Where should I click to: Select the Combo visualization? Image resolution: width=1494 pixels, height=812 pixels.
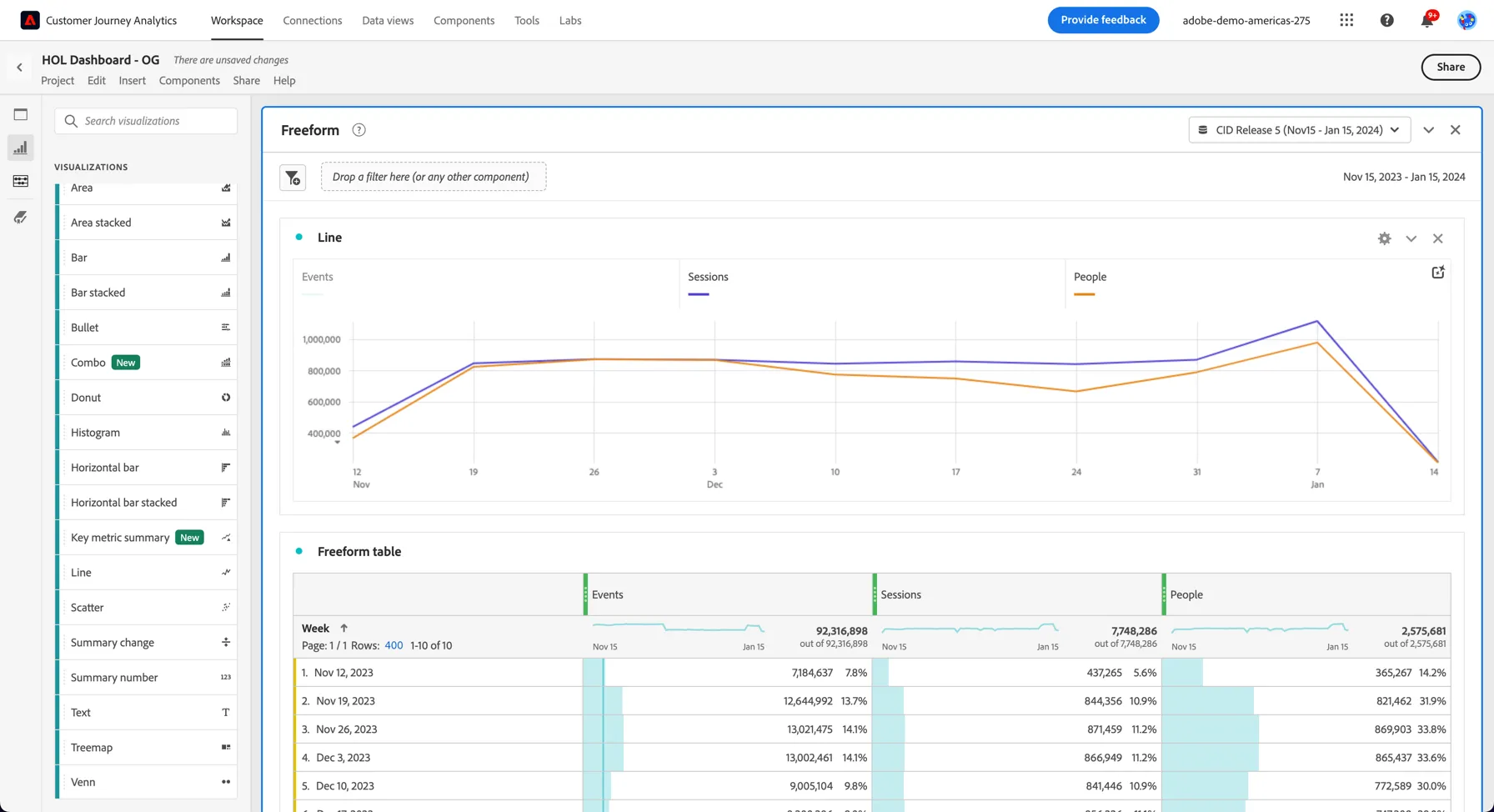click(148, 363)
